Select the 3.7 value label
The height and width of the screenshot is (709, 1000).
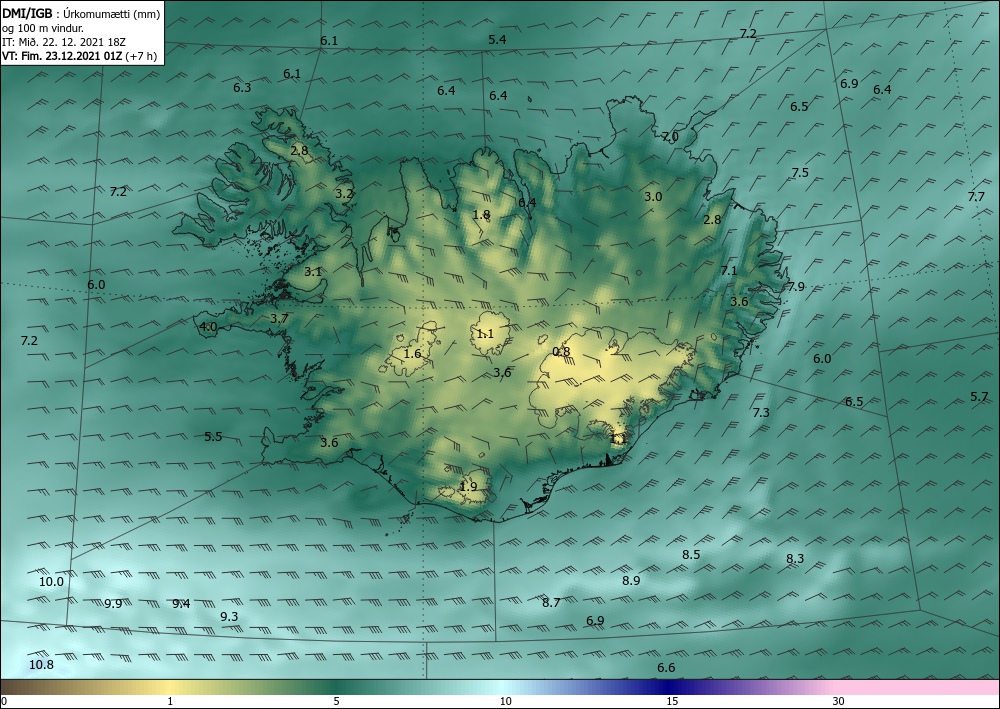coord(279,319)
